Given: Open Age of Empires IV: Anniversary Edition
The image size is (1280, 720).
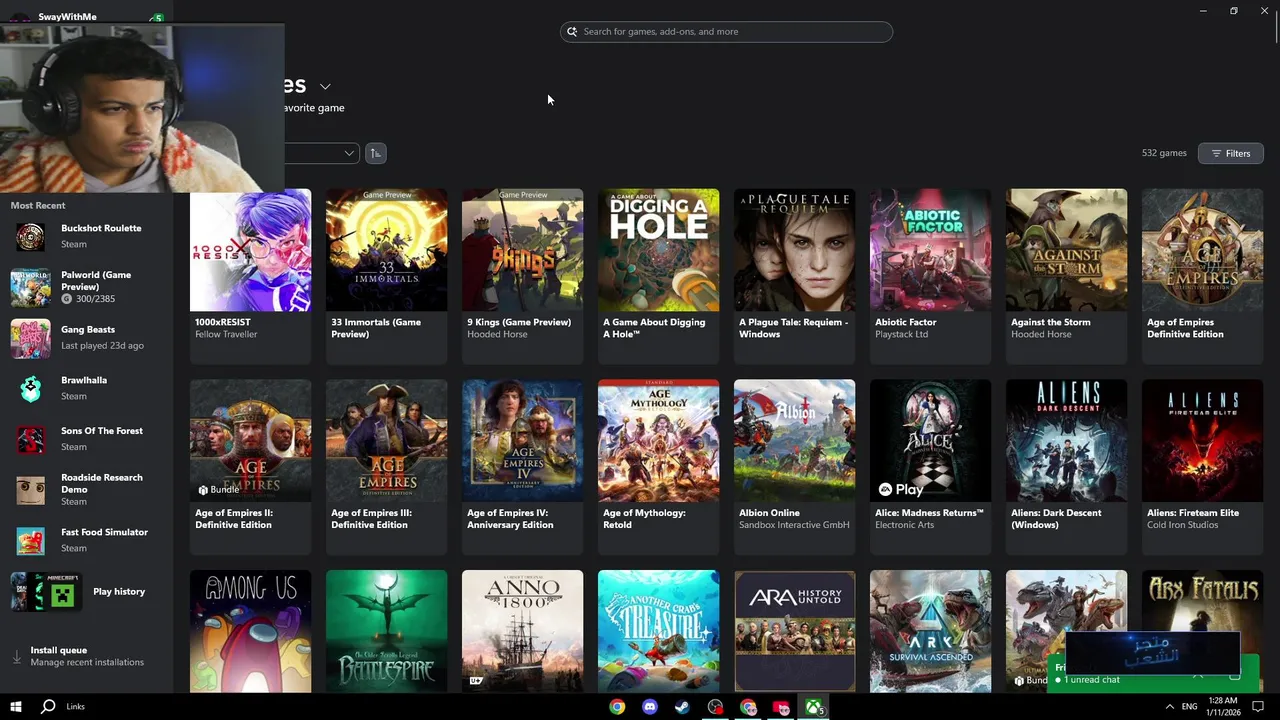Looking at the screenshot, I should [522, 466].
